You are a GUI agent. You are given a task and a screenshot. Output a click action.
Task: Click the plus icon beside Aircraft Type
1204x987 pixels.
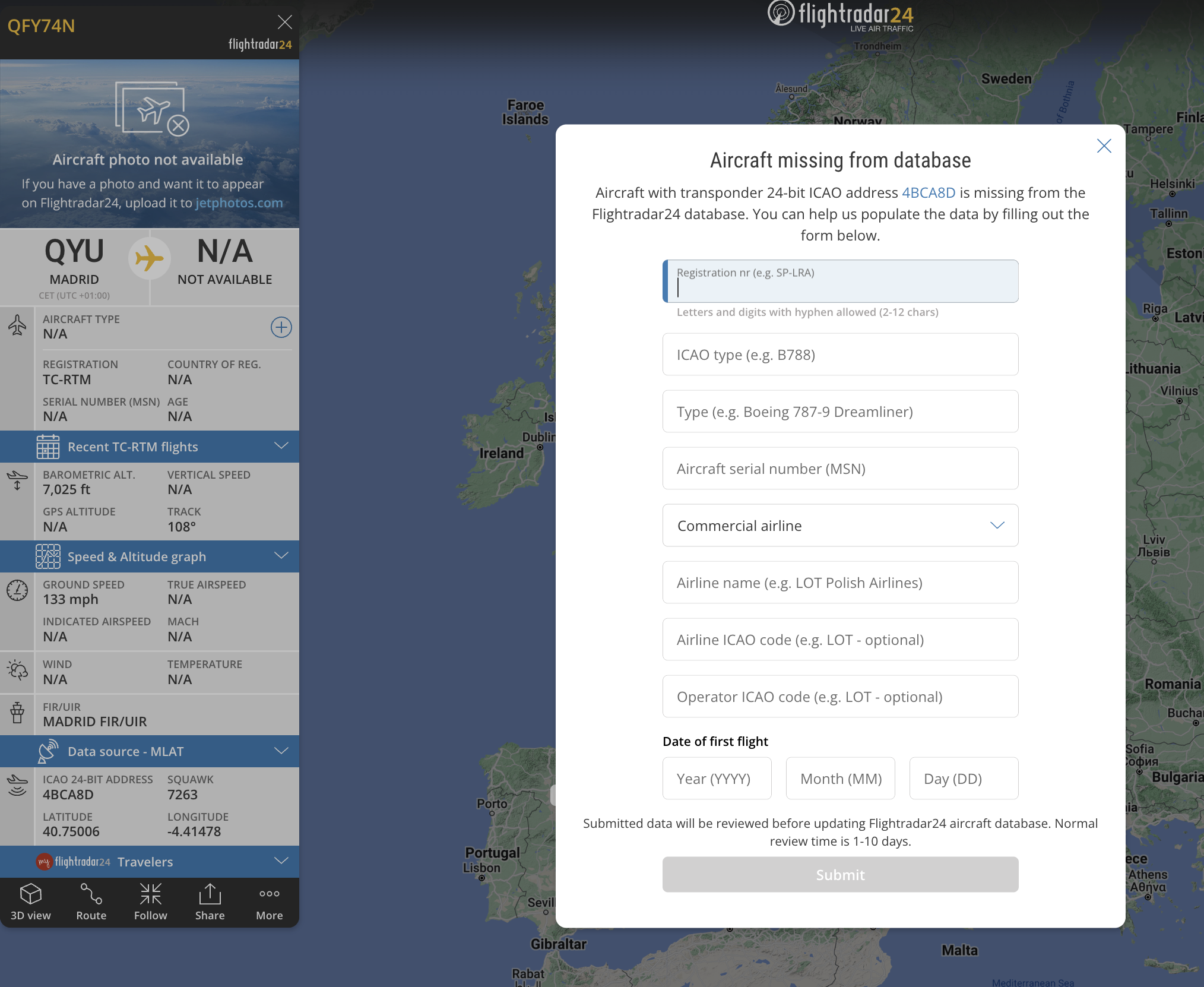tap(281, 327)
